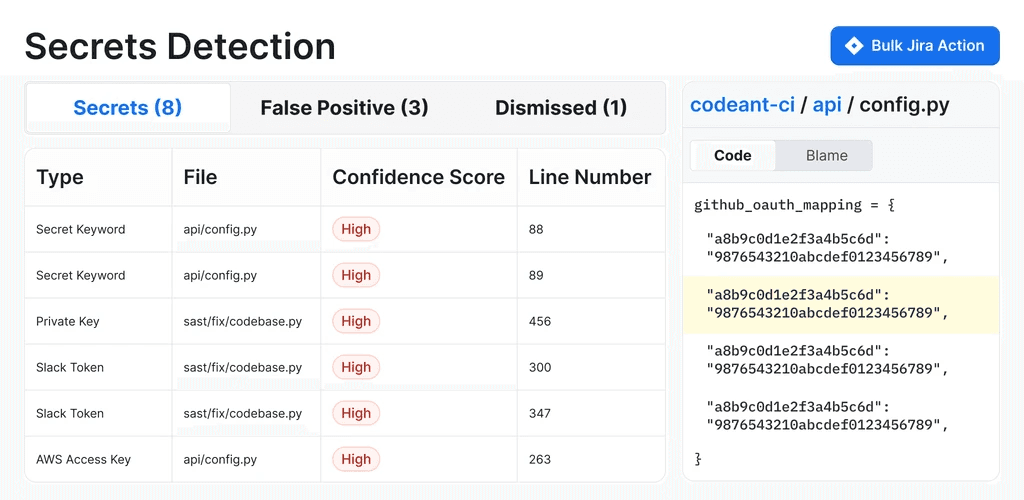Click the Type column header
The image size is (1024, 500).
[x=59, y=178]
